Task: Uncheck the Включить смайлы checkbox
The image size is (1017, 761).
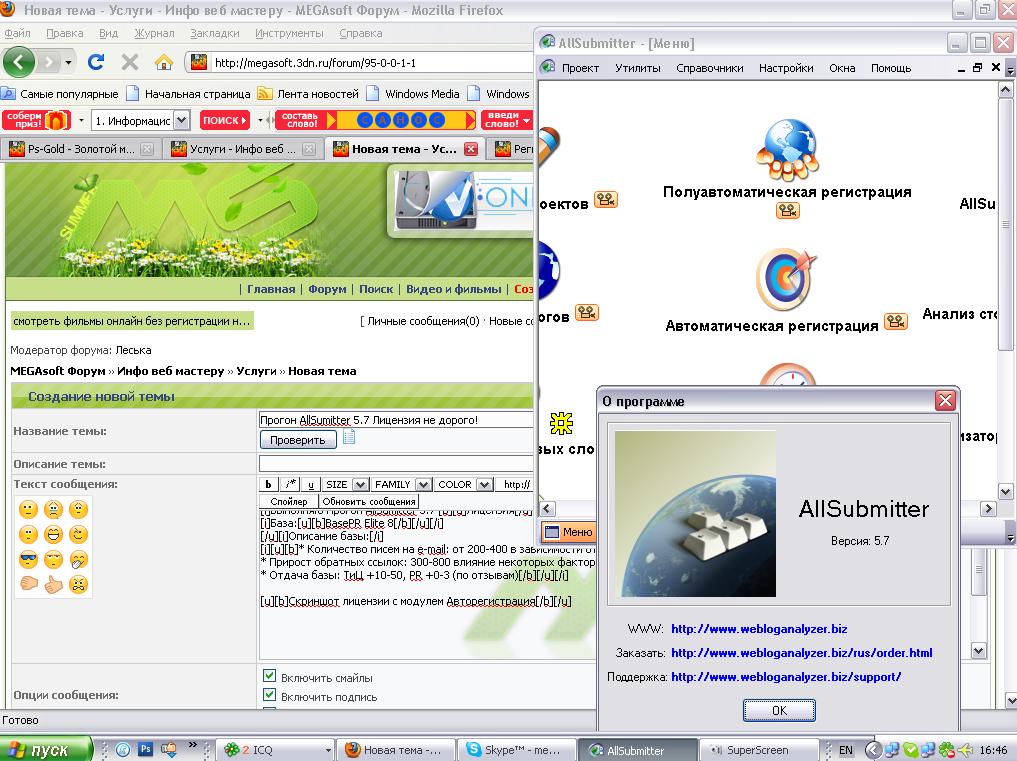Action: 269,677
